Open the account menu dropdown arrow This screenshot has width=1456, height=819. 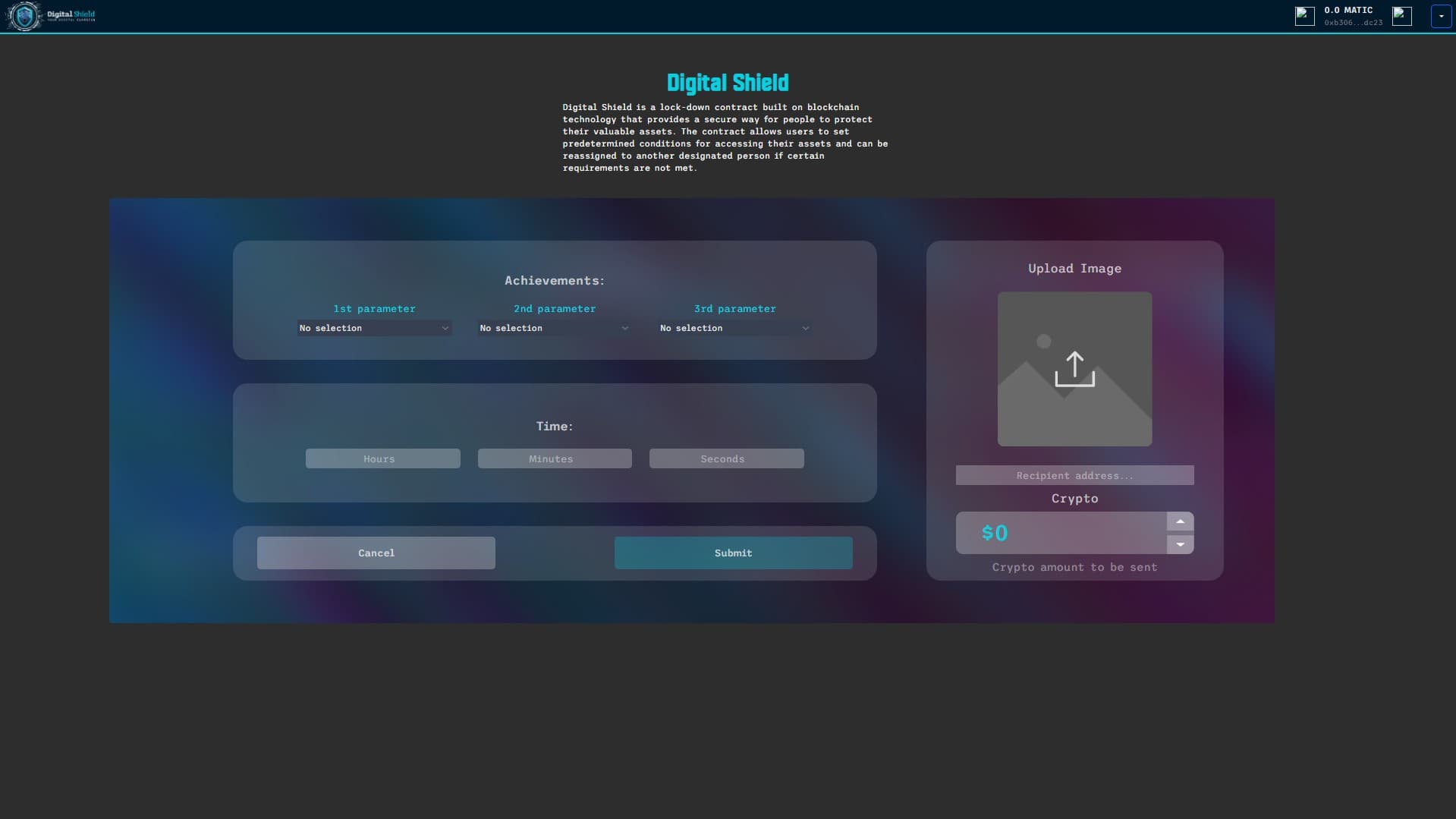coord(1441,16)
